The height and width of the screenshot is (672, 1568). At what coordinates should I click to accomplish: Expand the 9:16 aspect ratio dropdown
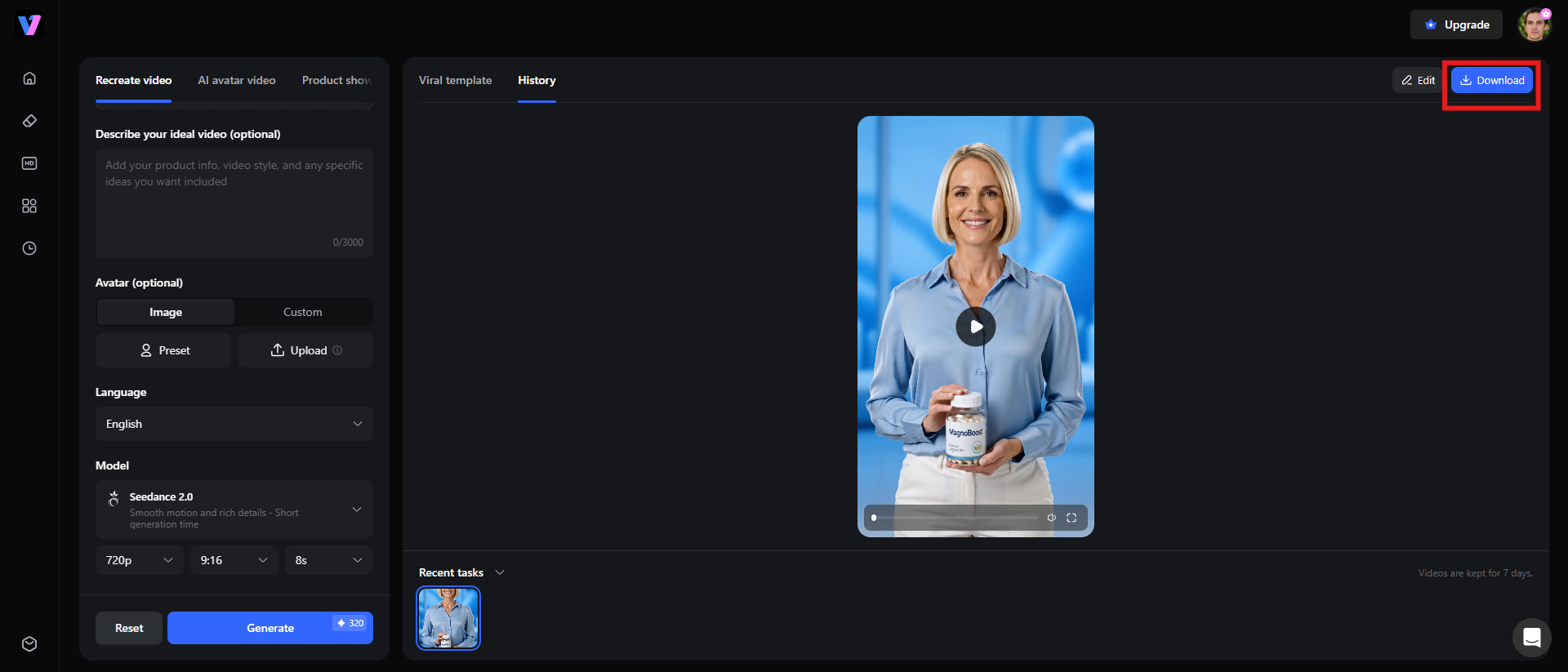tap(234, 560)
